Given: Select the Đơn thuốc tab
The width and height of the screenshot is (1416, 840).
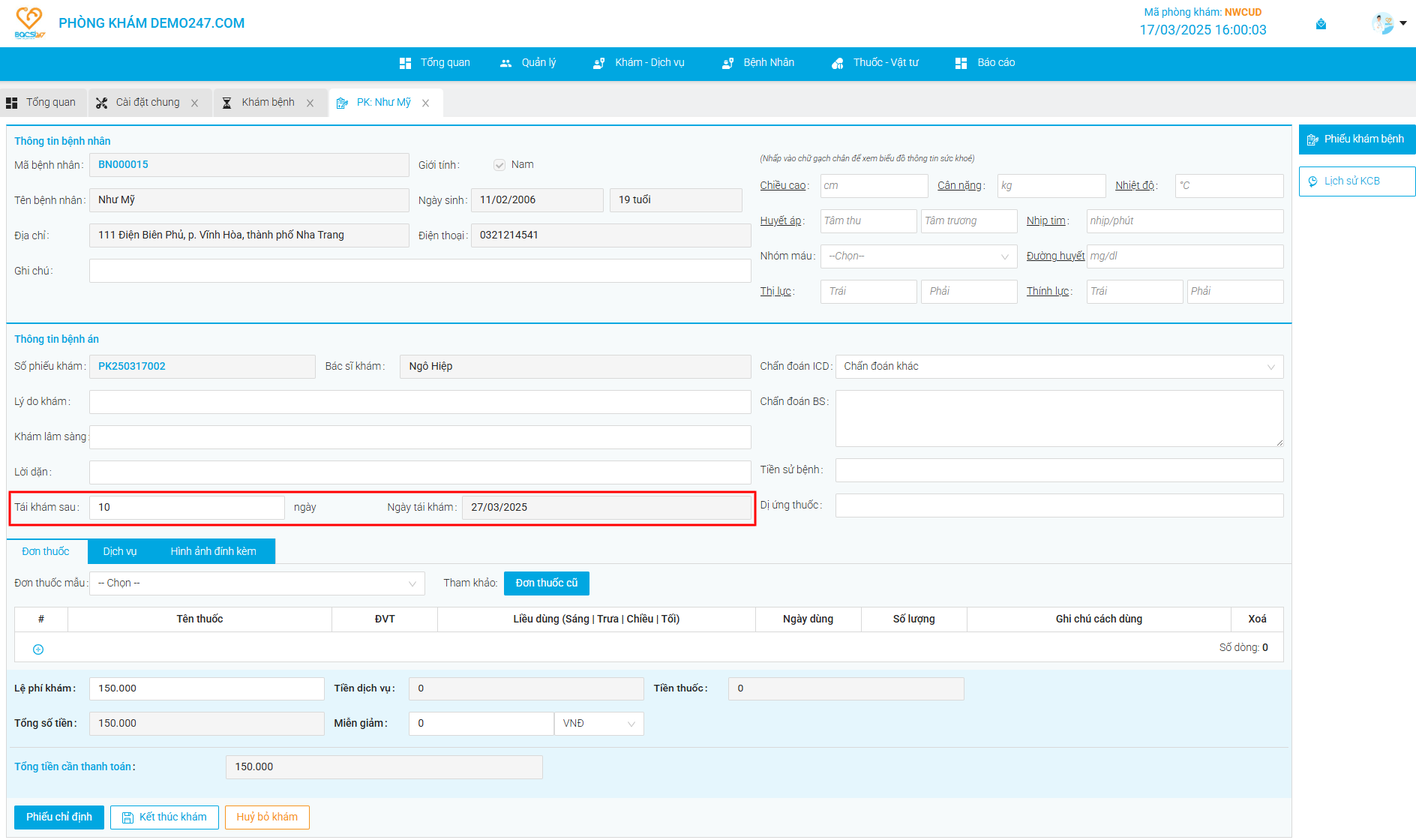Looking at the screenshot, I should pos(46,552).
